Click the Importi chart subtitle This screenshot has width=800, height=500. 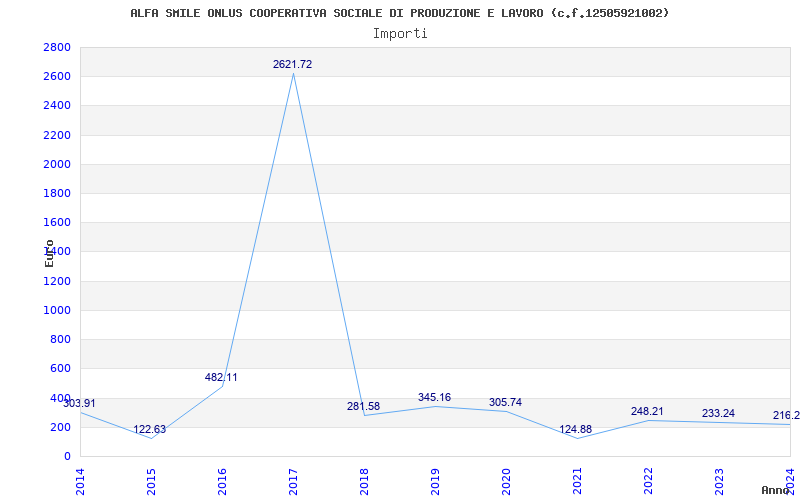[400, 34]
